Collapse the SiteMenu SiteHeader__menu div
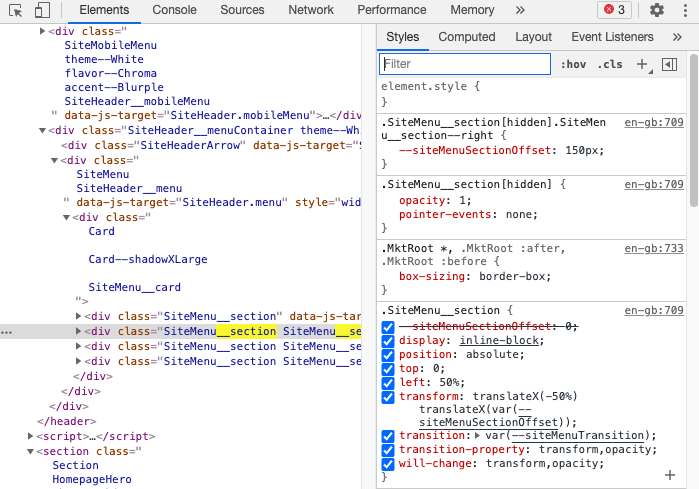This screenshot has width=699, height=489. [54, 160]
